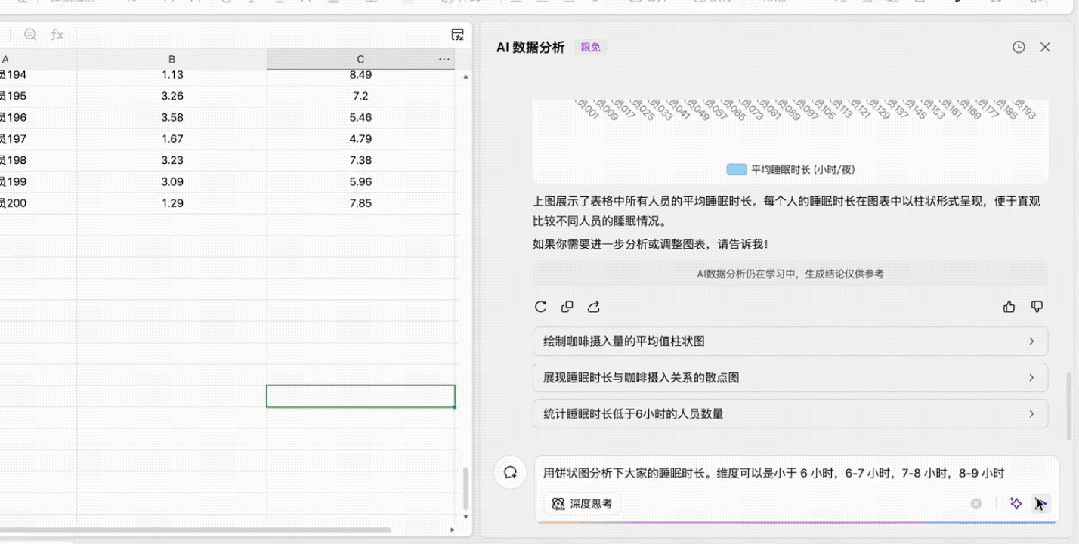Select column B header
Viewport: 1079px width, 544px height.
172,59
